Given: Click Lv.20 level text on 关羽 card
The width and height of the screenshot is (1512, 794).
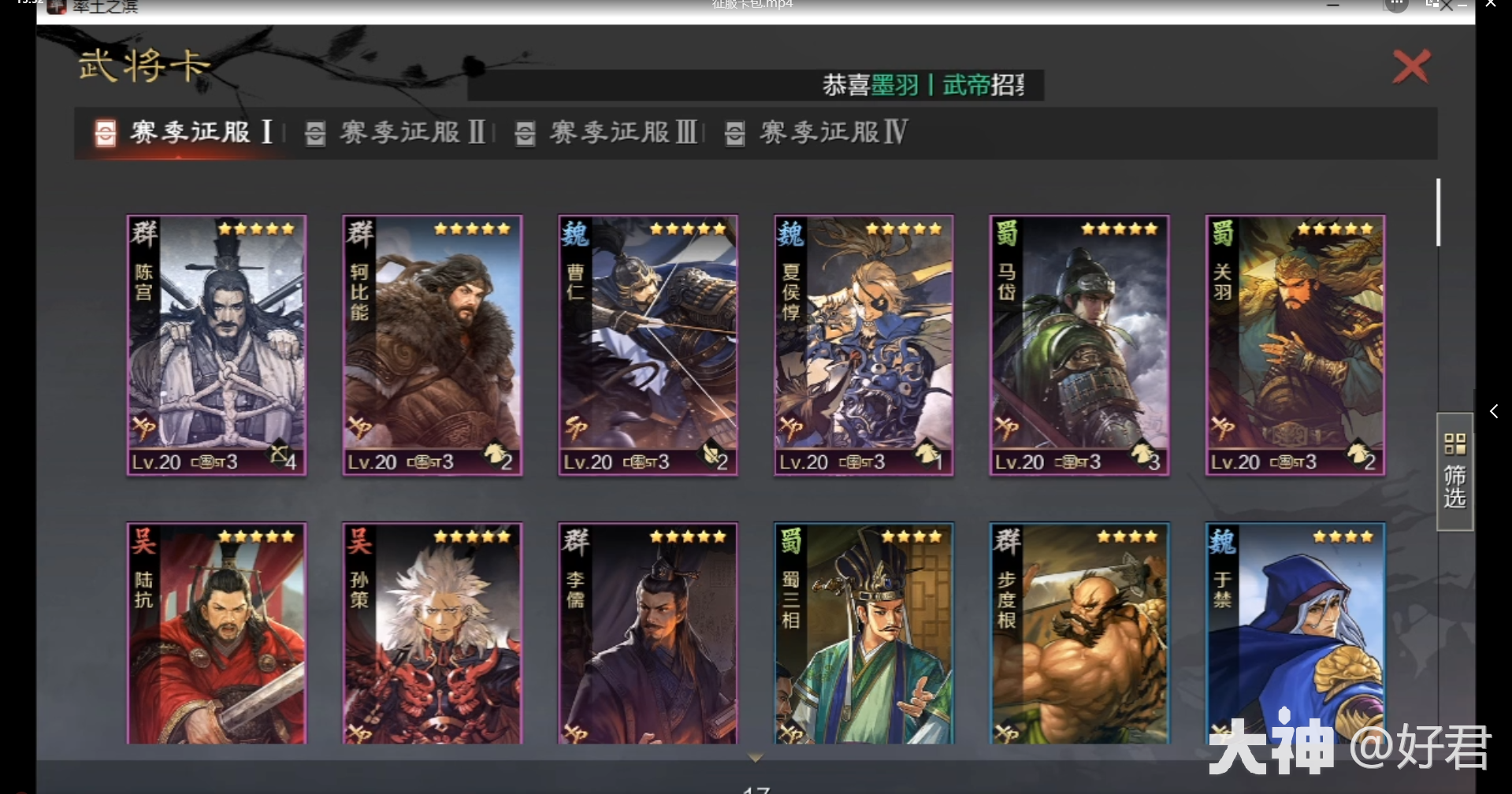Looking at the screenshot, I should (1236, 462).
